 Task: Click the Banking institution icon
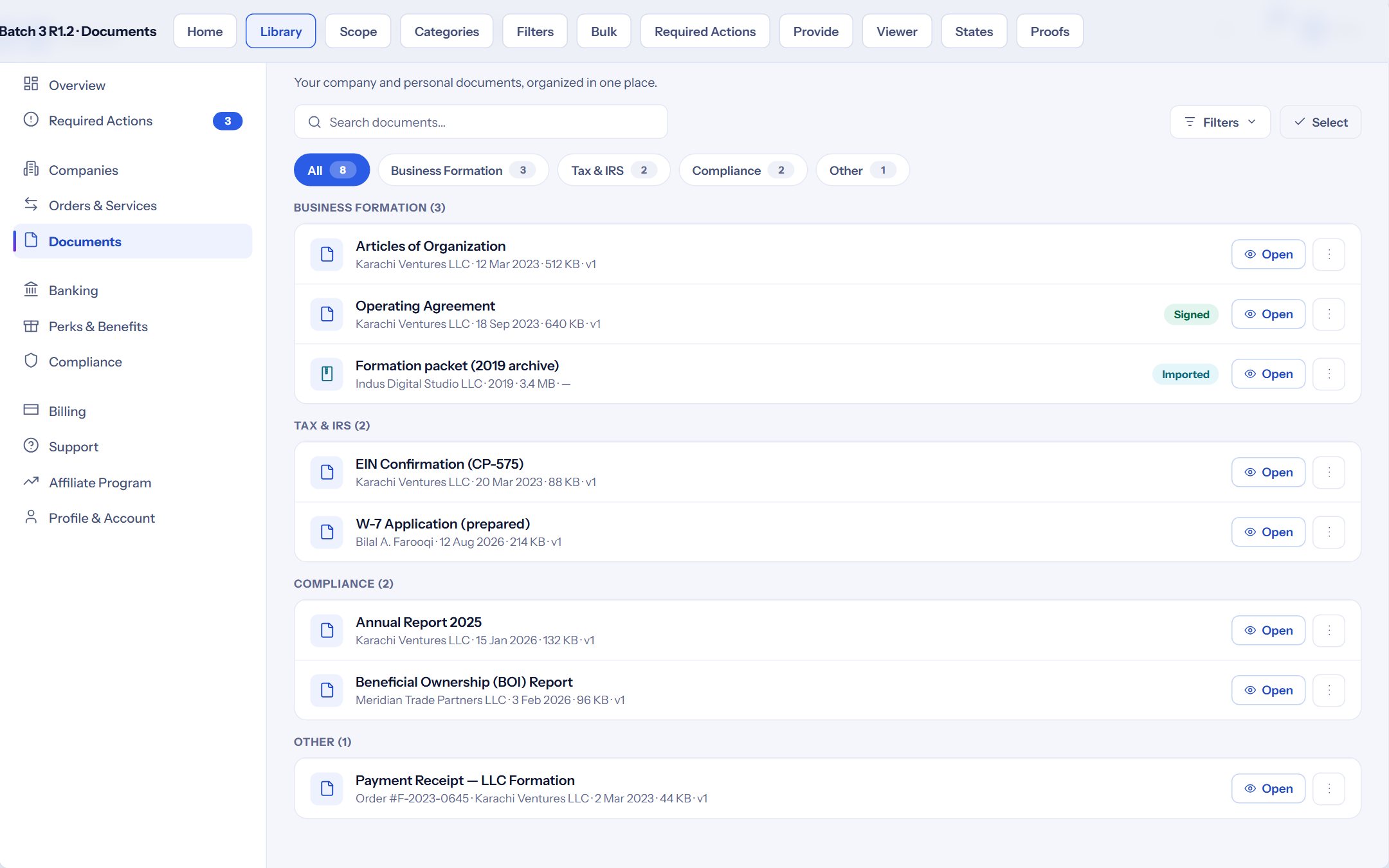(x=31, y=289)
